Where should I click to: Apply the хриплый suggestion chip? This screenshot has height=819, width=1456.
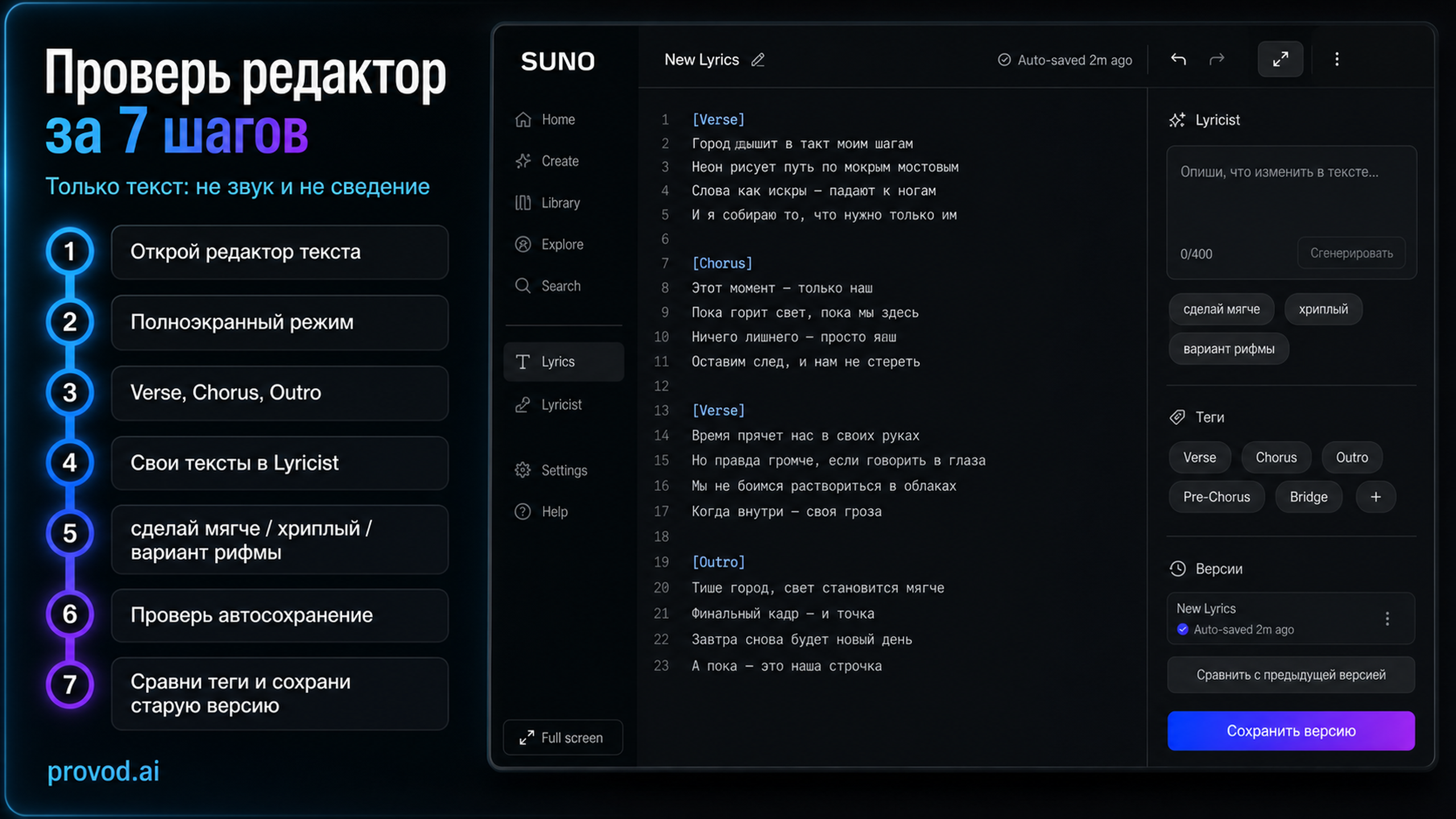coord(1323,309)
